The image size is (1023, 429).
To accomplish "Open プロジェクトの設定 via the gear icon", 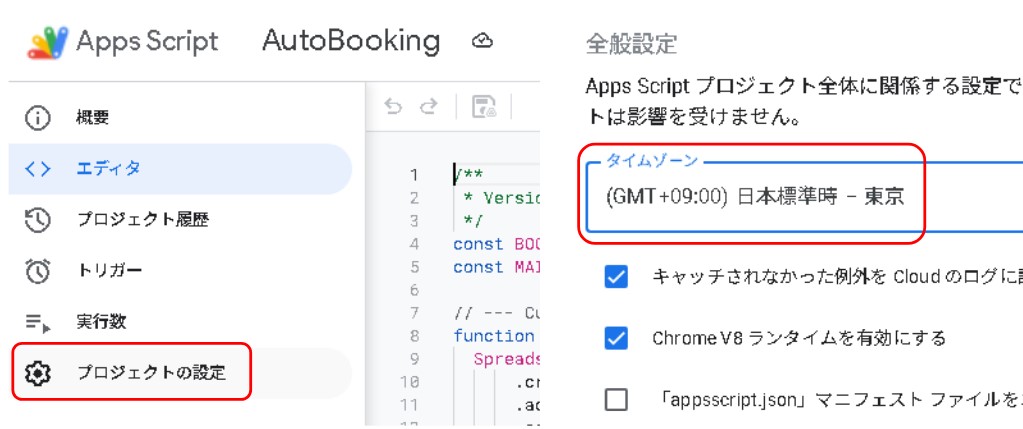I will pyautogui.click(x=37, y=373).
